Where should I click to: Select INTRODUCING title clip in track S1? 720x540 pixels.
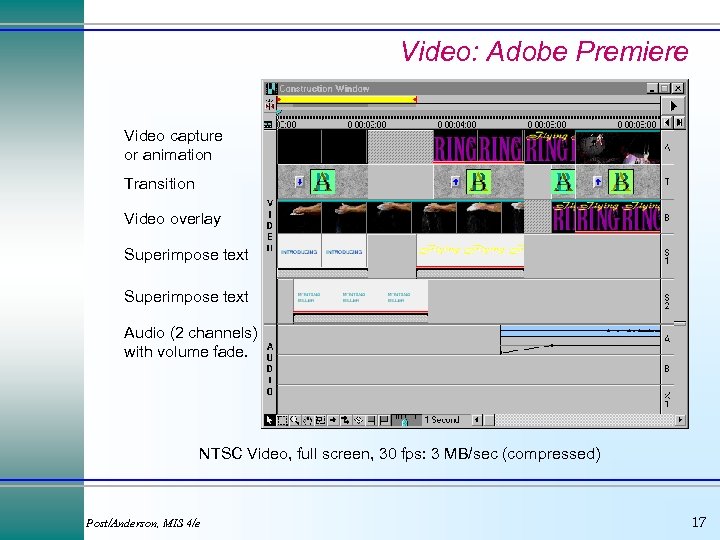322,251
